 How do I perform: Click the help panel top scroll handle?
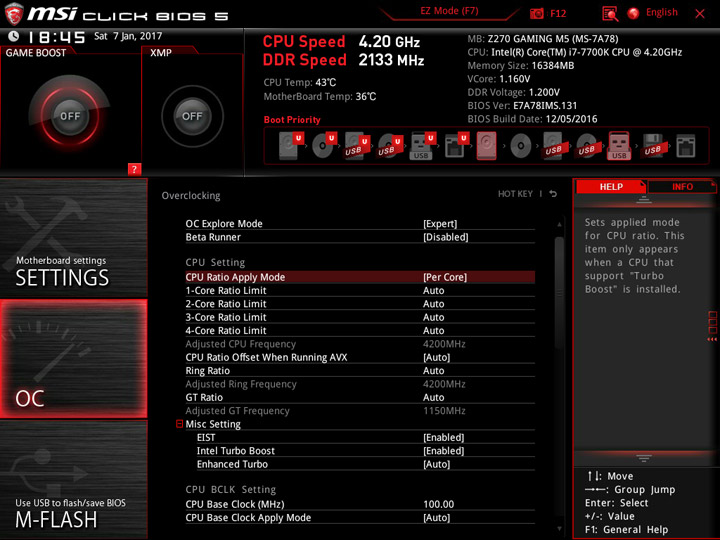[644, 199]
